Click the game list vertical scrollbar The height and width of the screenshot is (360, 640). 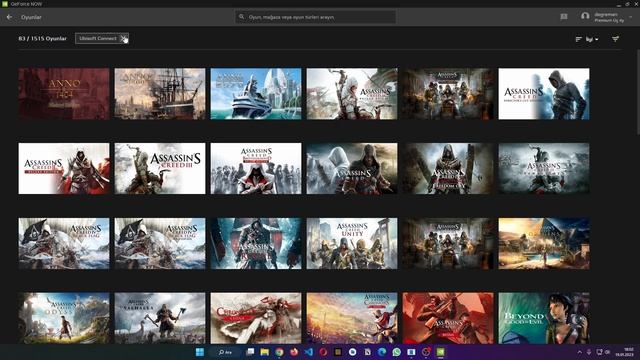[x=638, y=92]
